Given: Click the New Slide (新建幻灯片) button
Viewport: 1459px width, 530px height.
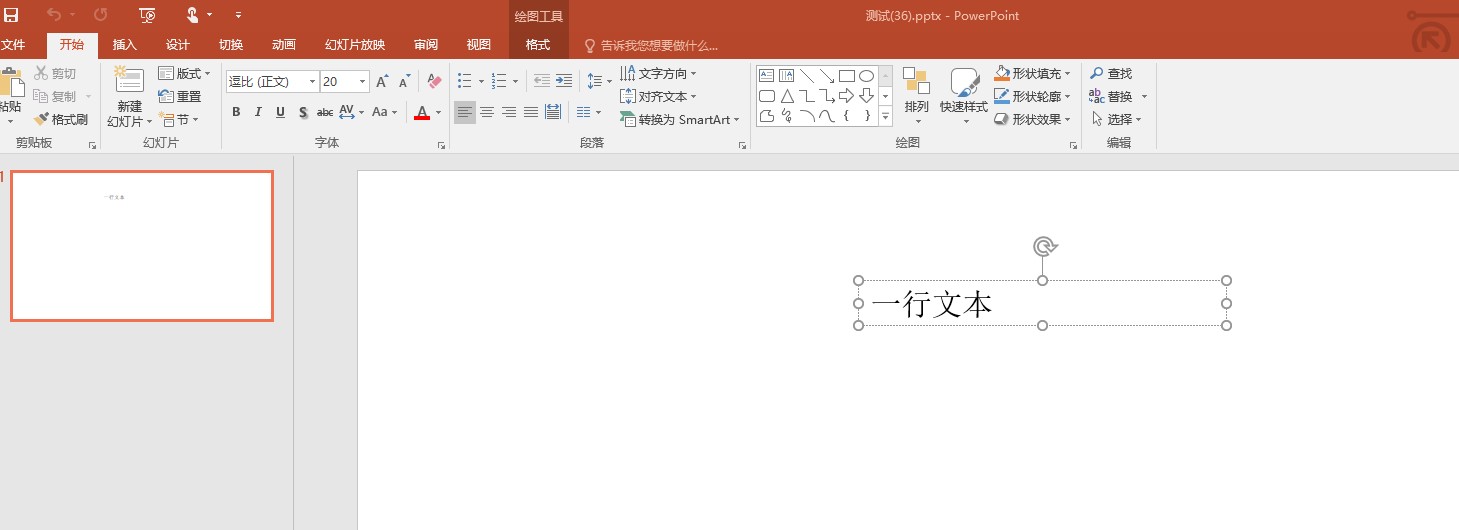Looking at the screenshot, I should point(130,97).
